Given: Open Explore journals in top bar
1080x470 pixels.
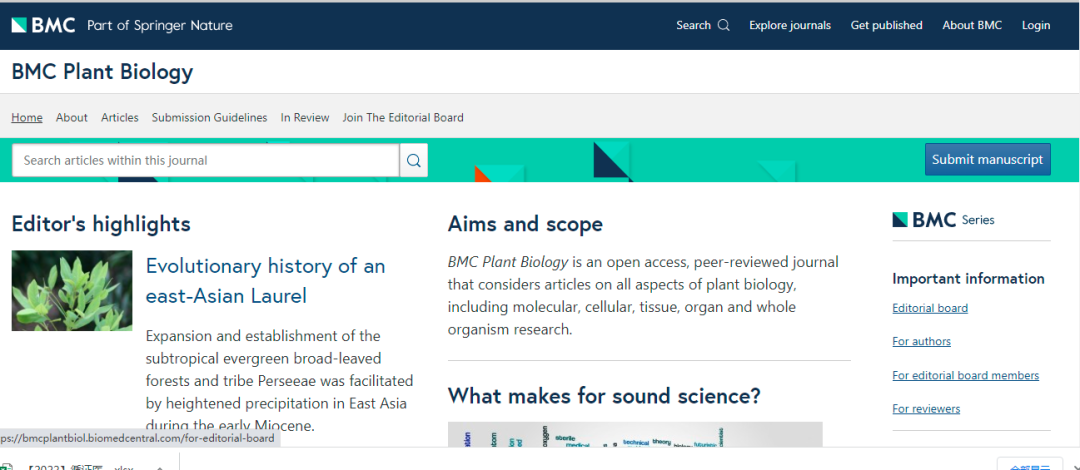Looking at the screenshot, I should coord(790,25).
